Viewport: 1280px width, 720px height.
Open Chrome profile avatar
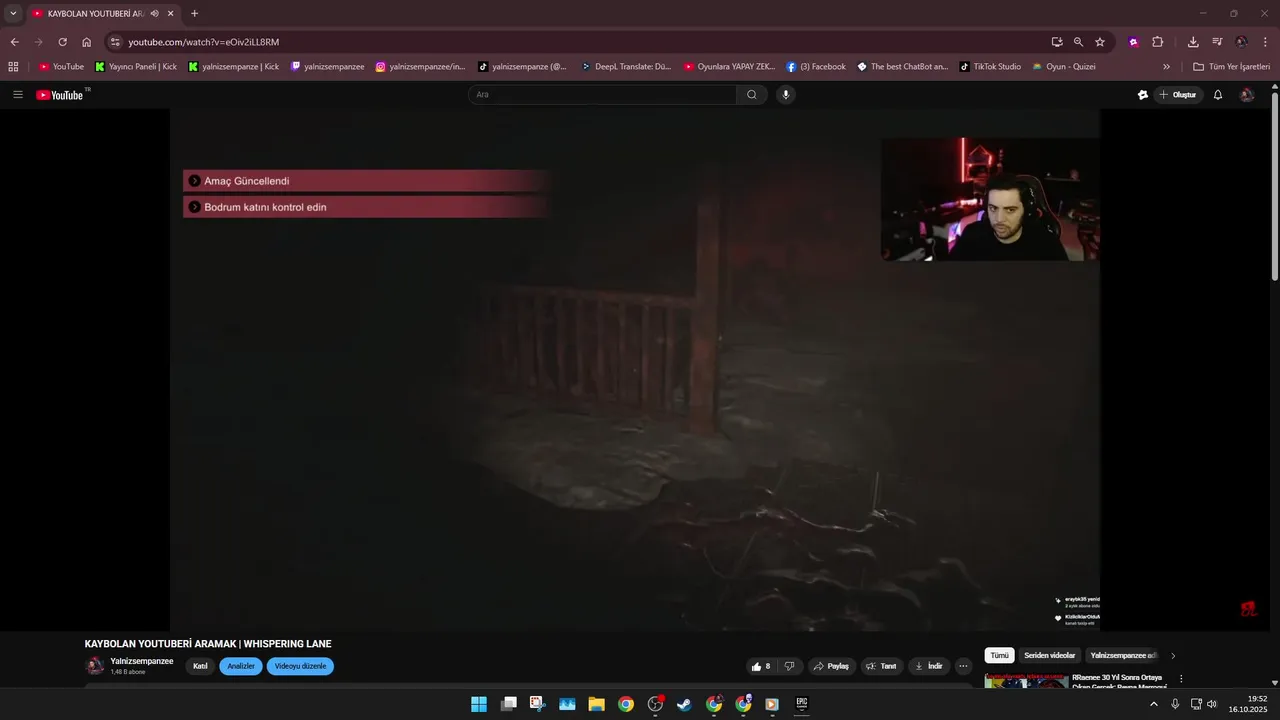pyautogui.click(x=1242, y=42)
